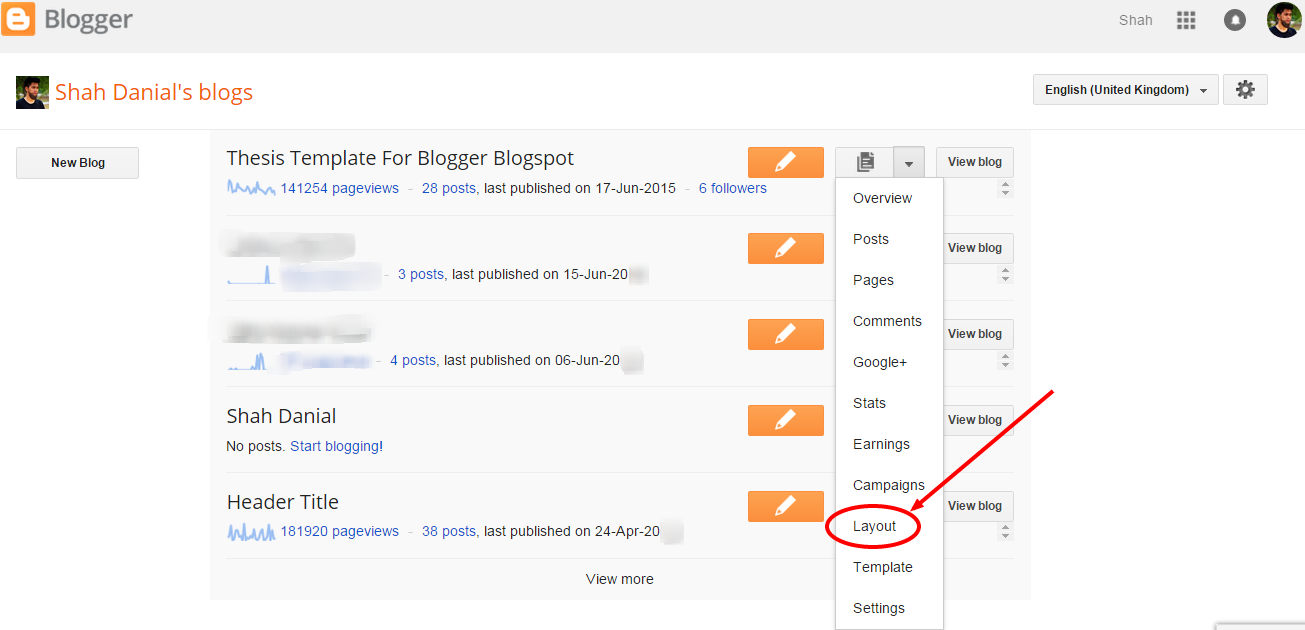Open the account profile avatar
Image resolution: width=1305 pixels, height=630 pixels.
pyautogui.click(x=1284, y=20)
